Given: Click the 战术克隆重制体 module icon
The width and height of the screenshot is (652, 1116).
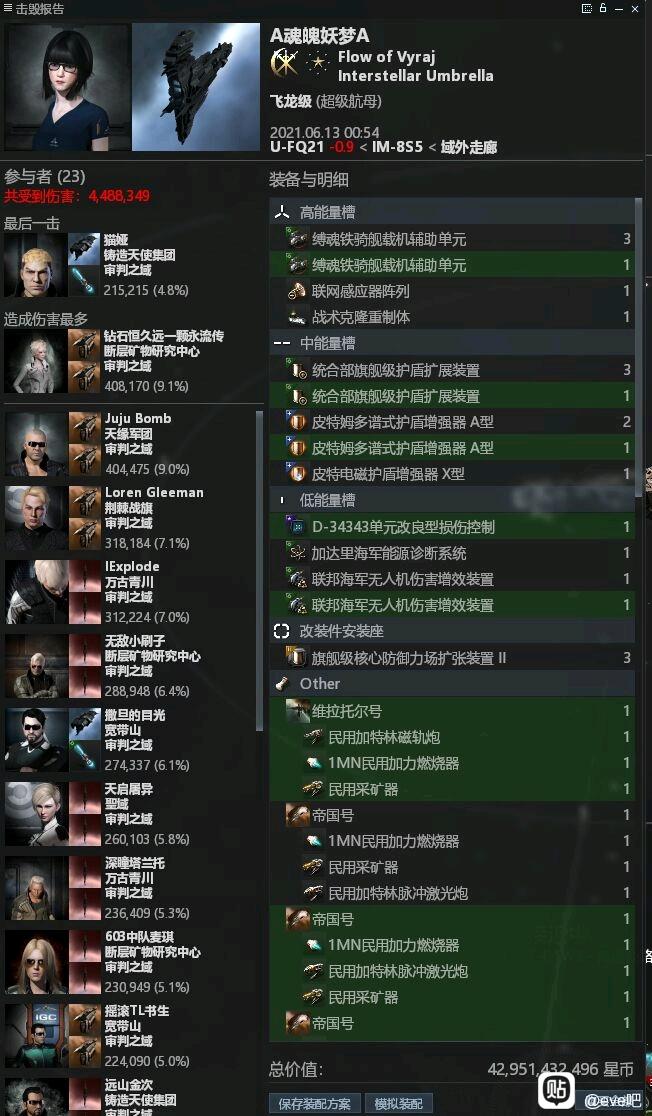Looking at the screenshot, I should [297, 317].
